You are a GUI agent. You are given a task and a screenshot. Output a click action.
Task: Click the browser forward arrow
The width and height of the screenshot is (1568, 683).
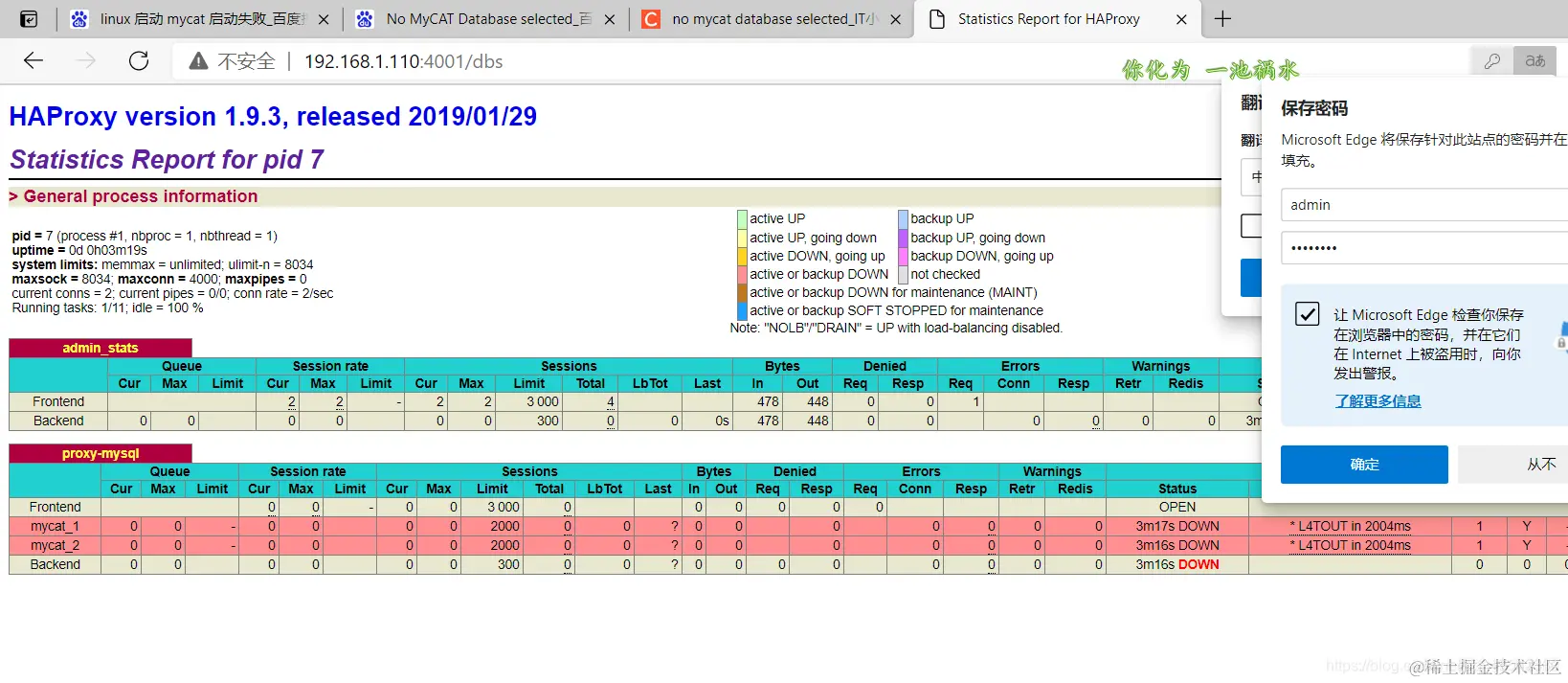(x=86, y=61)
